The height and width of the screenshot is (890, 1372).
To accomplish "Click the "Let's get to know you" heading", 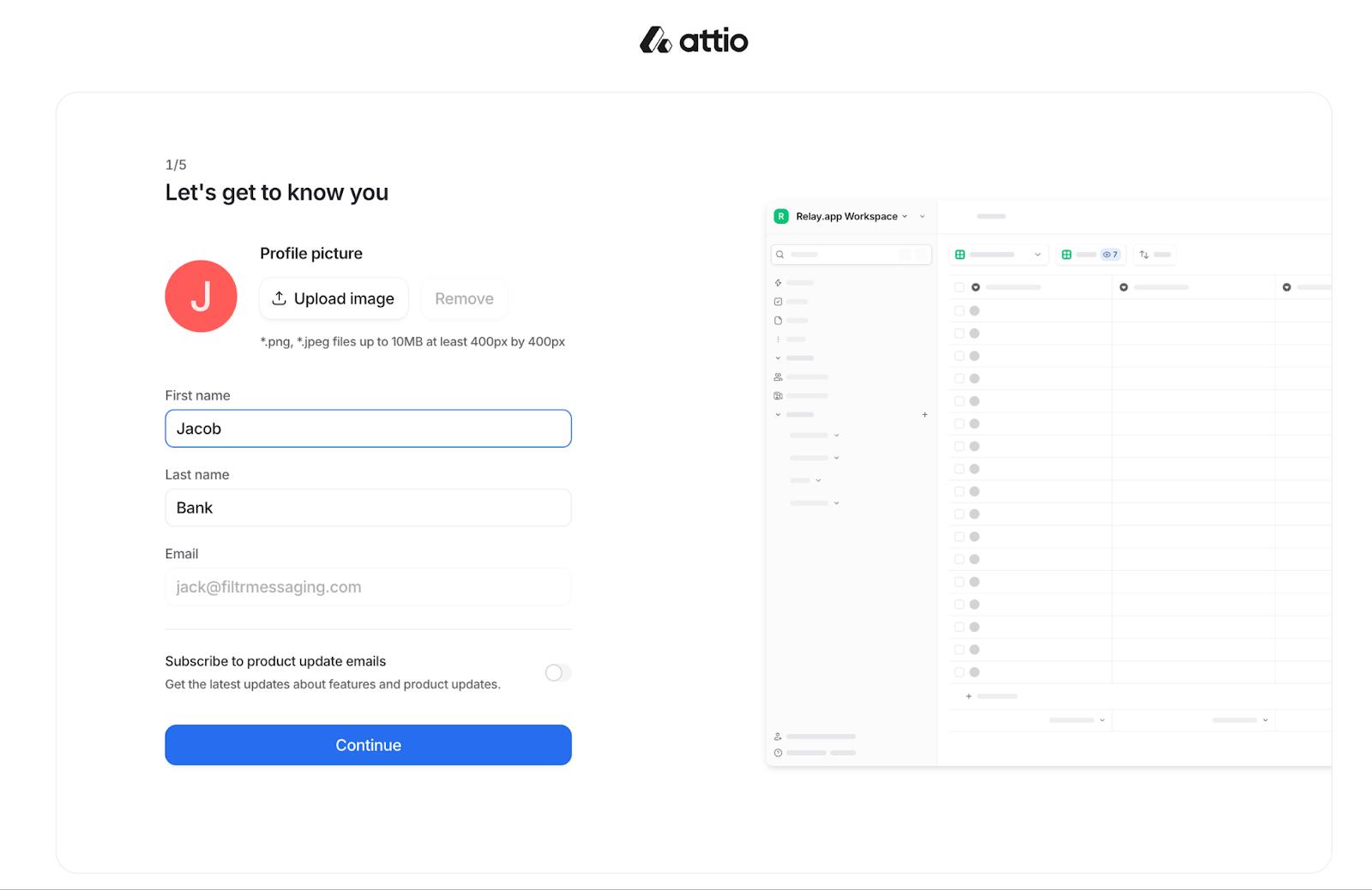I will pyautogui.click(x=276, y=192).
